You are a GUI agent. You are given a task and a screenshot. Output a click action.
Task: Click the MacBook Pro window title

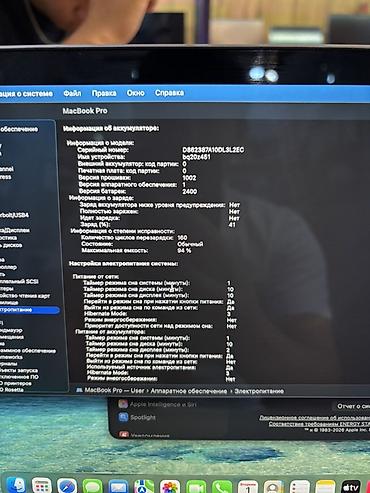pyautogui.click(x=85, y=111)
